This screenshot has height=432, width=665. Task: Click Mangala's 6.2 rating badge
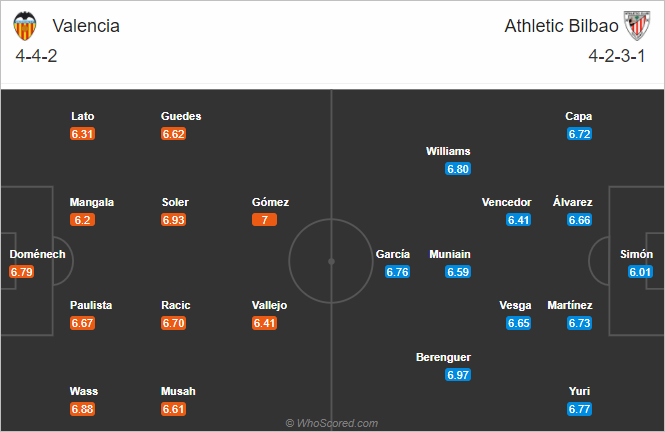(82, 220)
